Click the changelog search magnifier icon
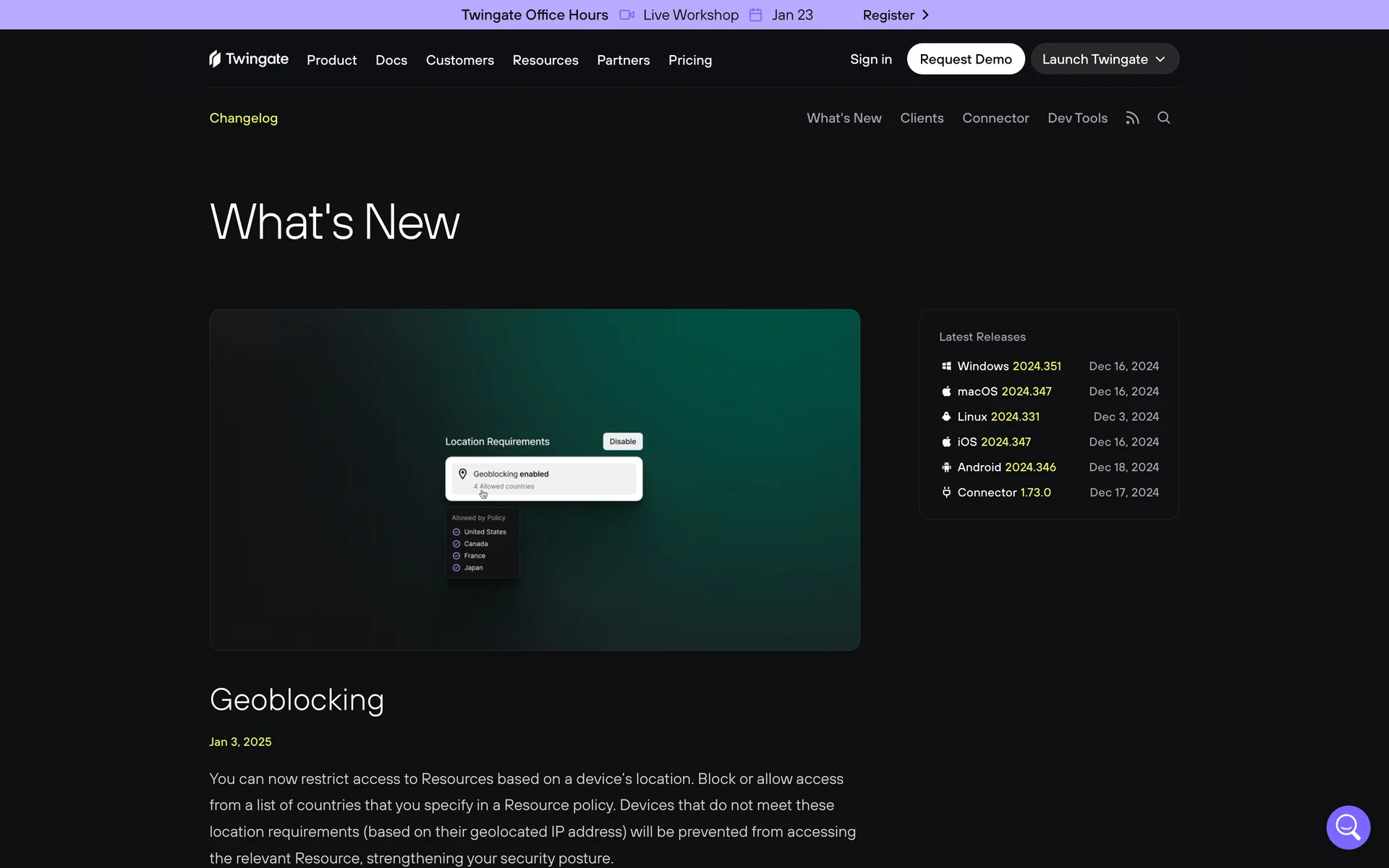 click(1163, 118)
